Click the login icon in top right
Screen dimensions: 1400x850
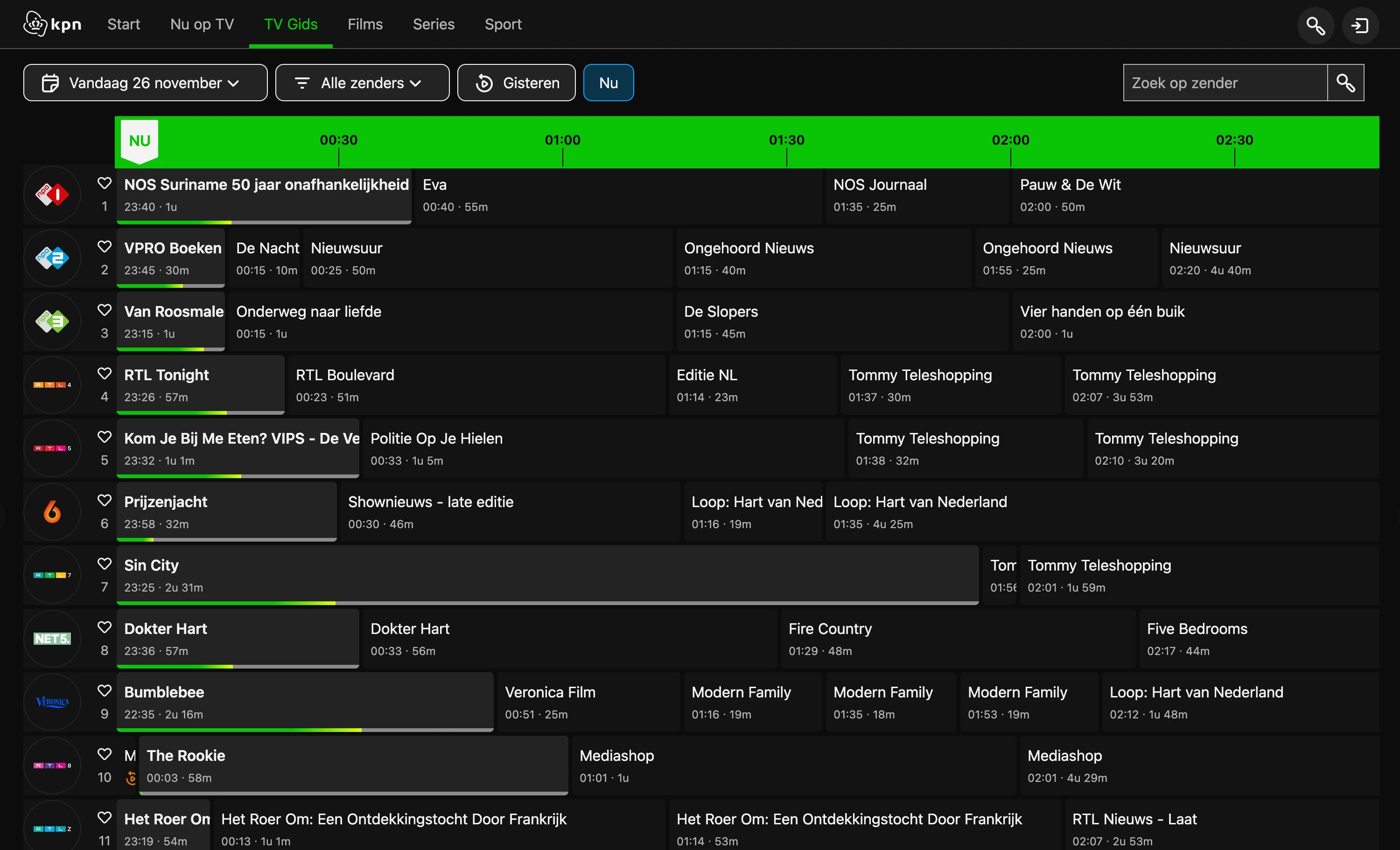point(1360,26)
